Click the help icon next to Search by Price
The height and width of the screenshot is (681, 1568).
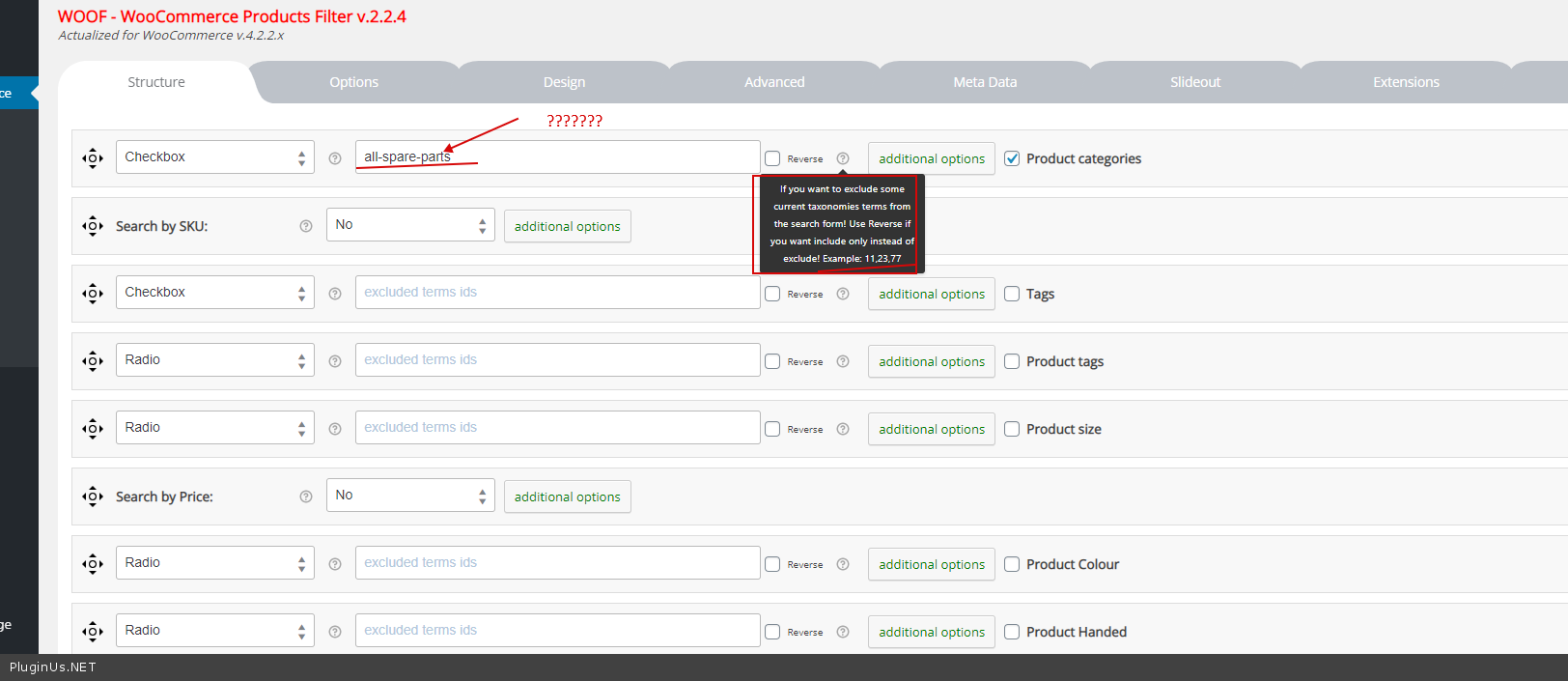[x=306, y=497]
